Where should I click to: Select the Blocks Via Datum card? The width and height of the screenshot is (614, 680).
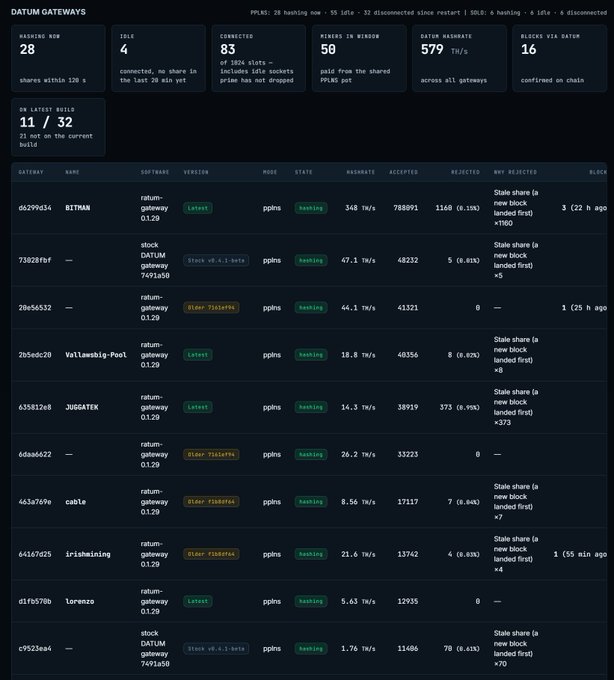tap(559, 58)
